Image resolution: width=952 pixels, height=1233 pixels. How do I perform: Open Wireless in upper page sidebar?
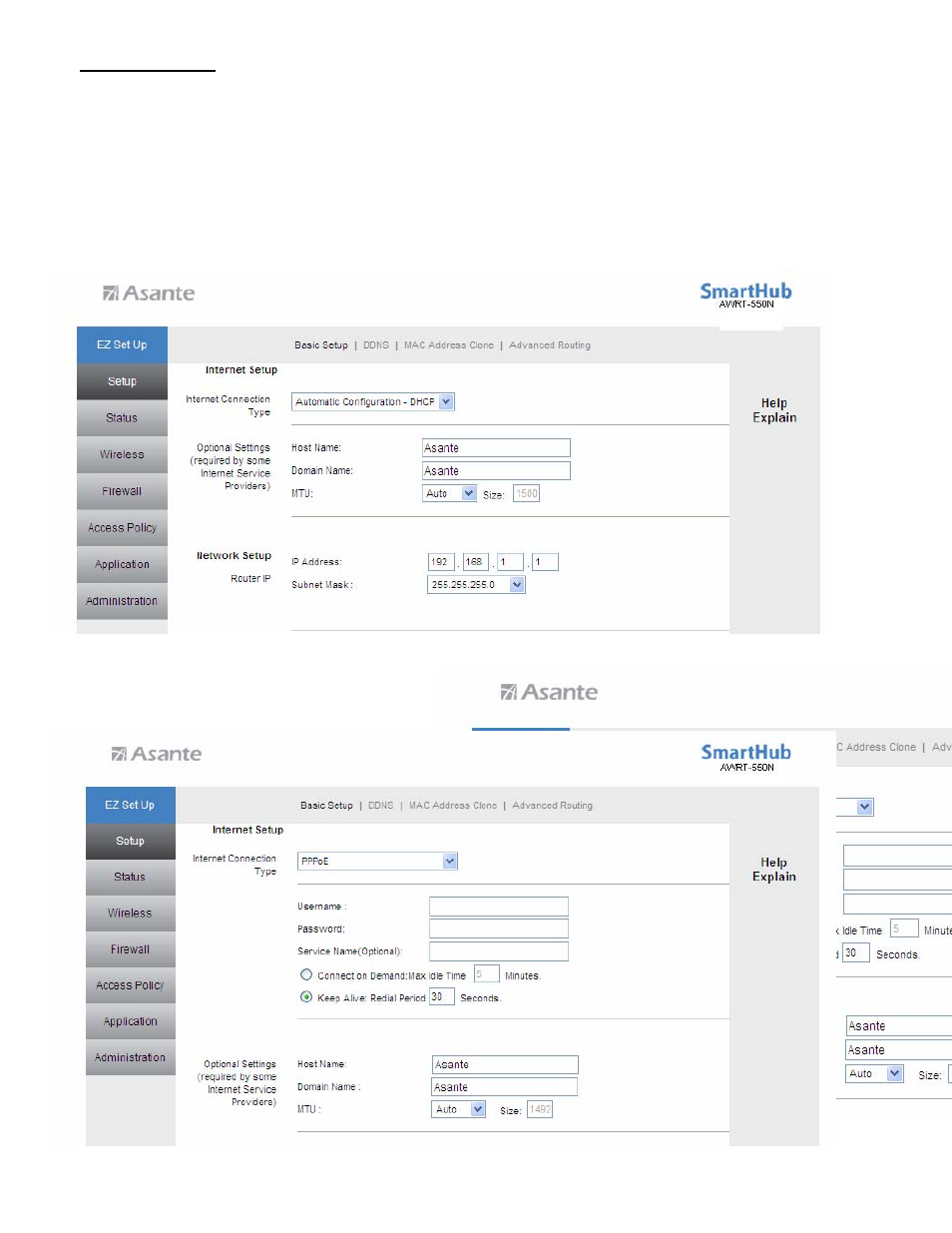tap(122, 454)
